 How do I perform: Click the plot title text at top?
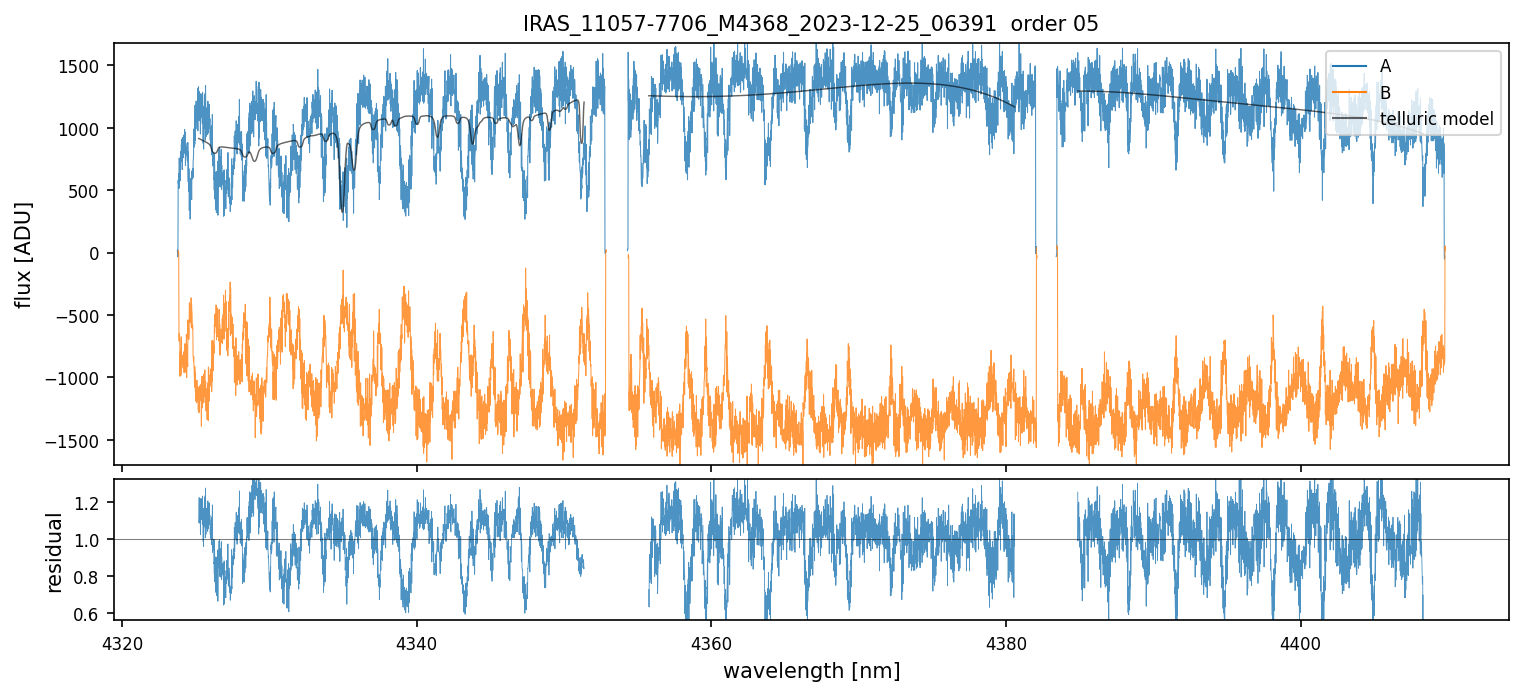[x=810, y=24]
